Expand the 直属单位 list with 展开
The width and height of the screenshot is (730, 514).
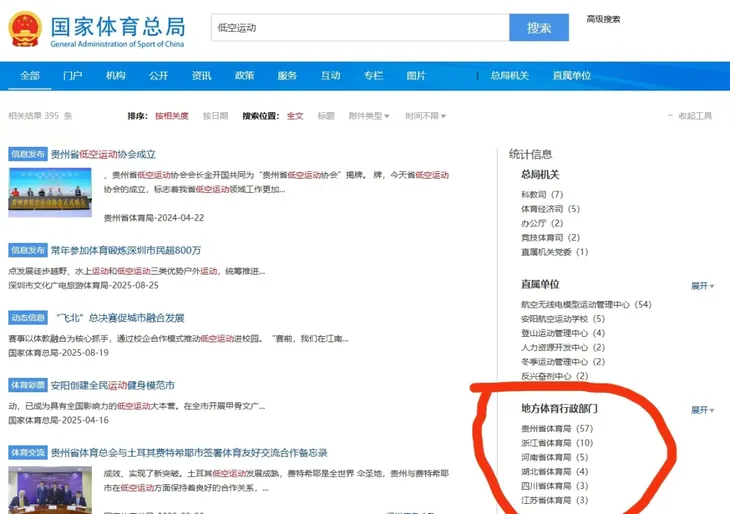coord(702,285)
